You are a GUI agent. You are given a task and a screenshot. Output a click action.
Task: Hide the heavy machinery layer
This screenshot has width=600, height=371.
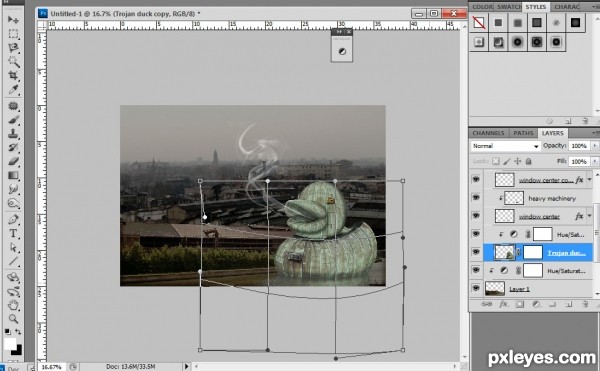(476, 198)
